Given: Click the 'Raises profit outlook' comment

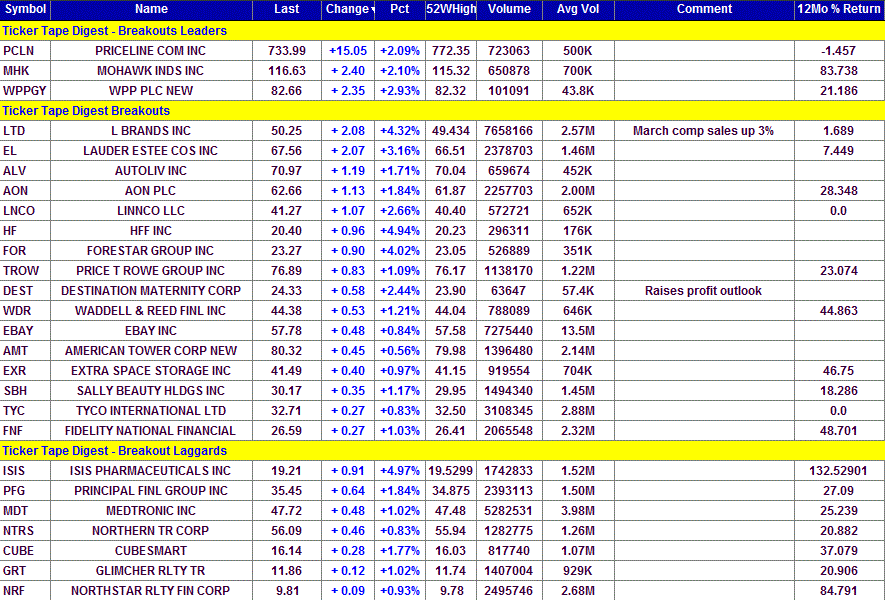Looking at the screenshot, I should (703, 291).
